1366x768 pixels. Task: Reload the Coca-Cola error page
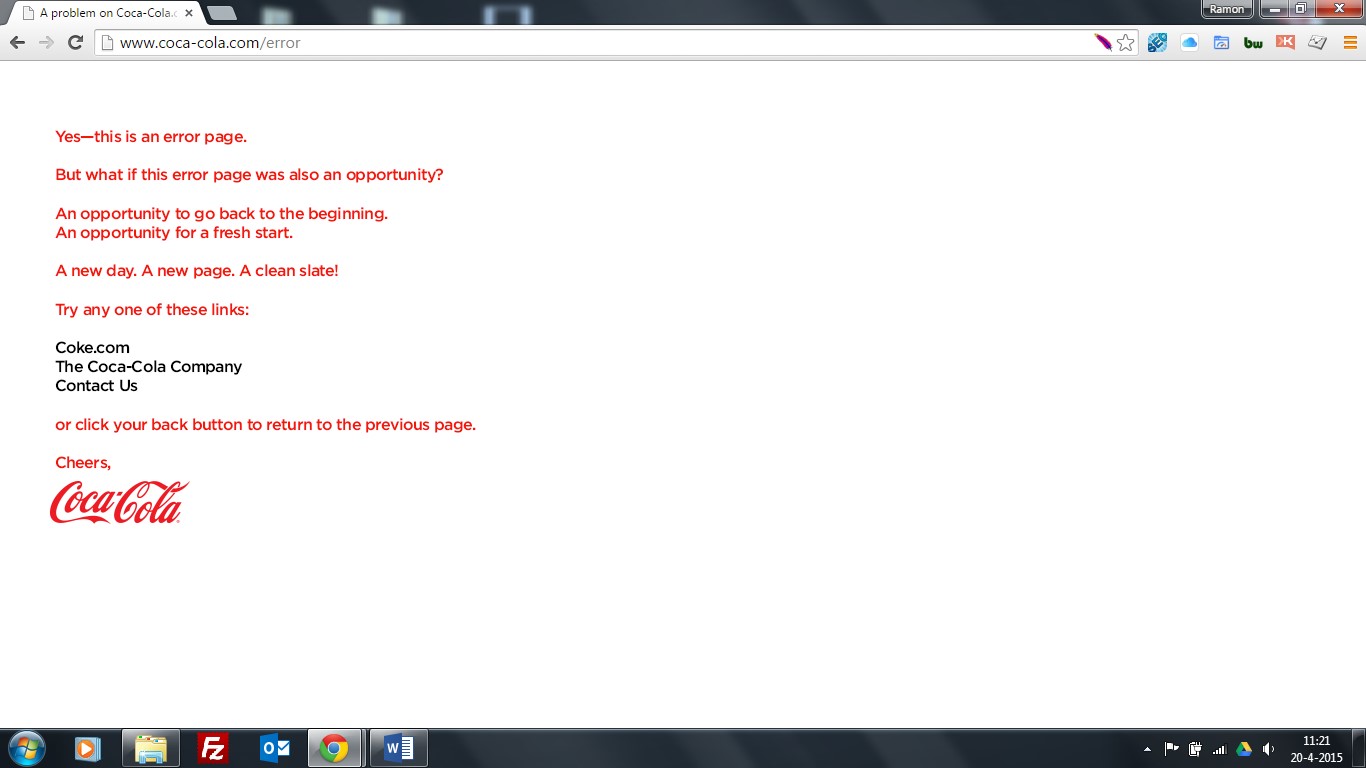pyautogui.click(x=74, y=43)
